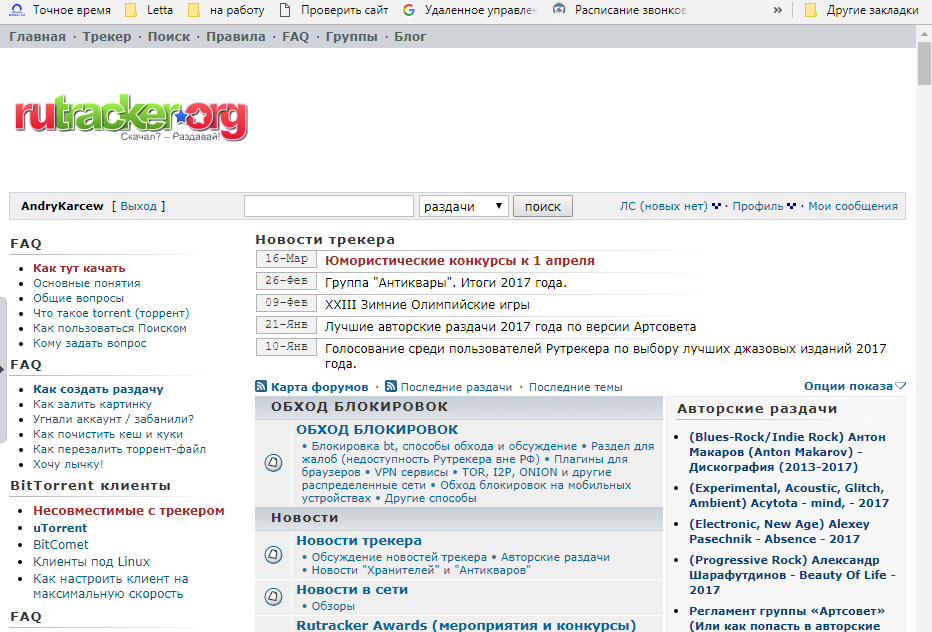Expand the Профиль dropdown arrow

coord(791,206)
